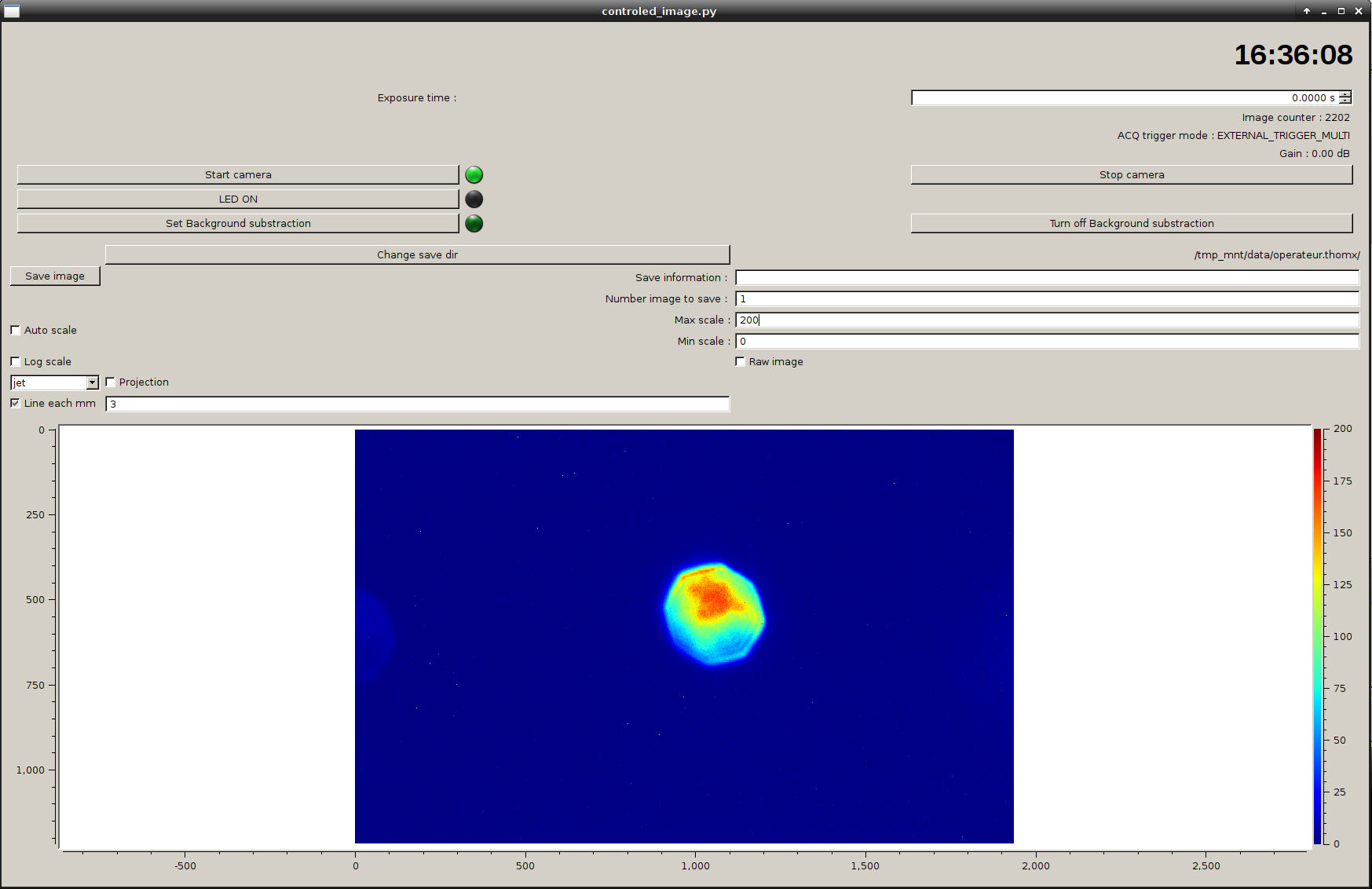Click the Max scale input field
The height and width of the screenshot is (889, 1372).
tap(1046, 320)
